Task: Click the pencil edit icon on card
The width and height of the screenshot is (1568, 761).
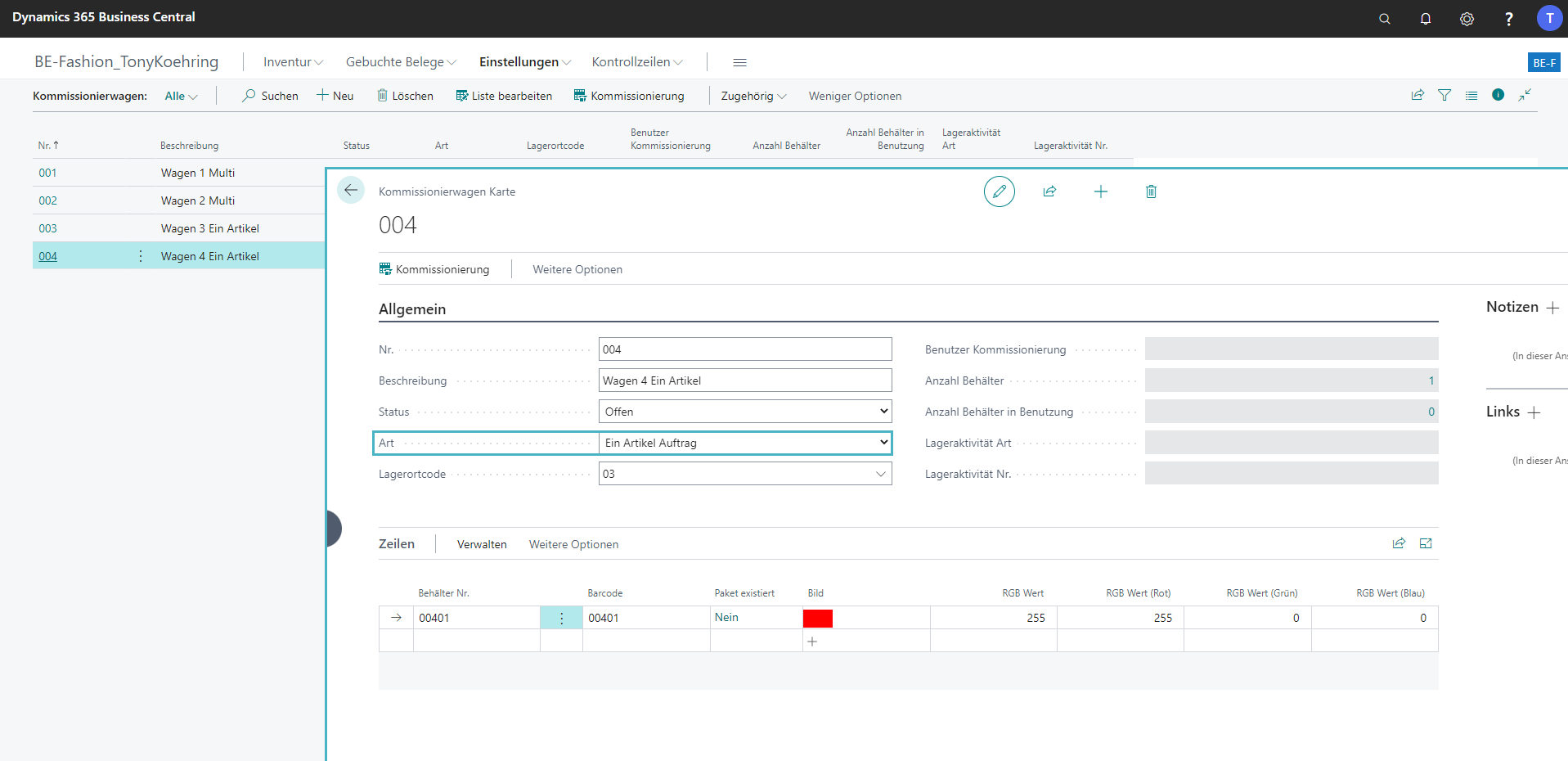Action: (999, 191)
